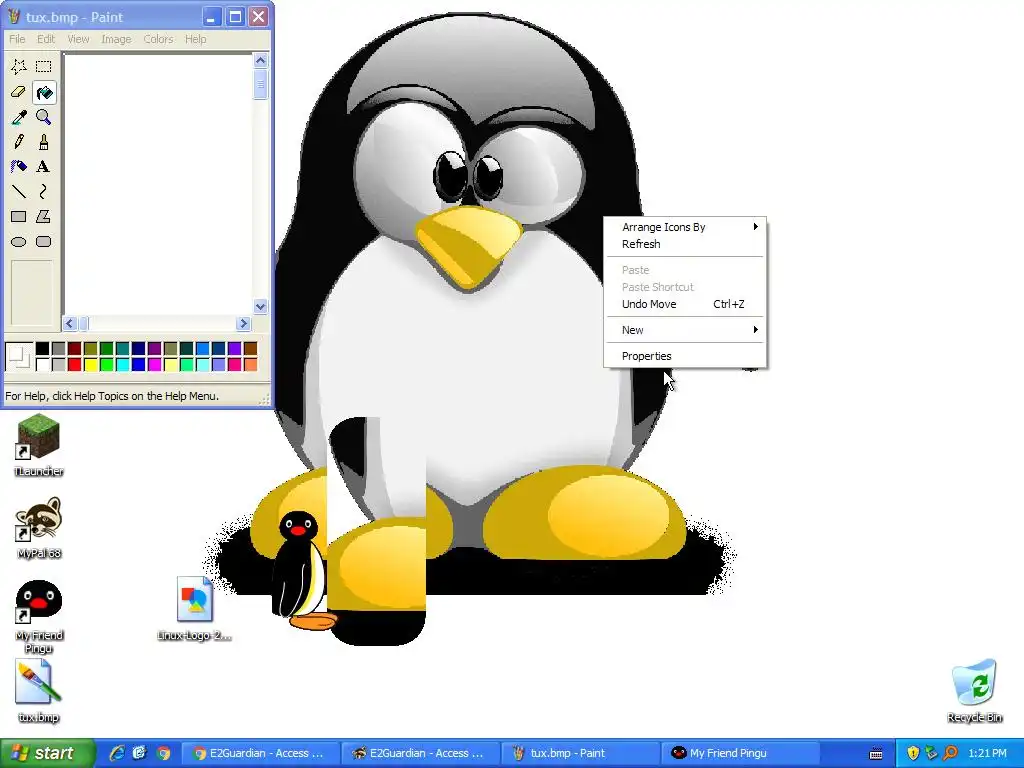The width and height of the screenshot is (1024, 768).
Task: Click the small Pingu character on desktop
Action: pos(303,570)
